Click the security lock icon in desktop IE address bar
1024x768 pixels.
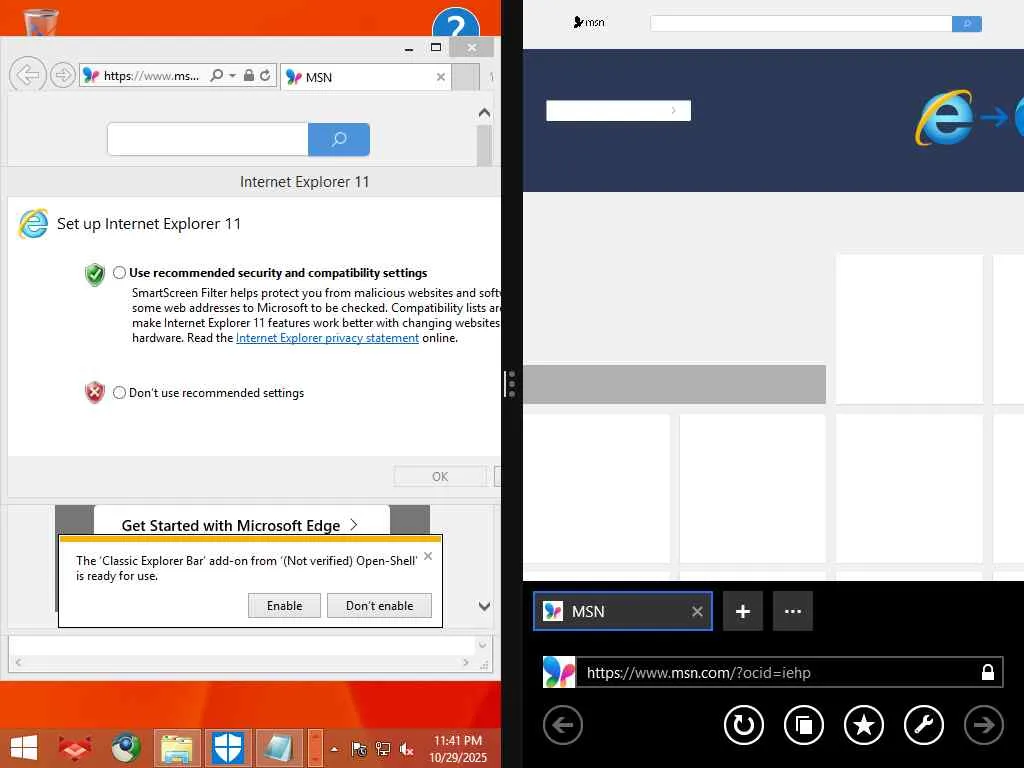249,76
